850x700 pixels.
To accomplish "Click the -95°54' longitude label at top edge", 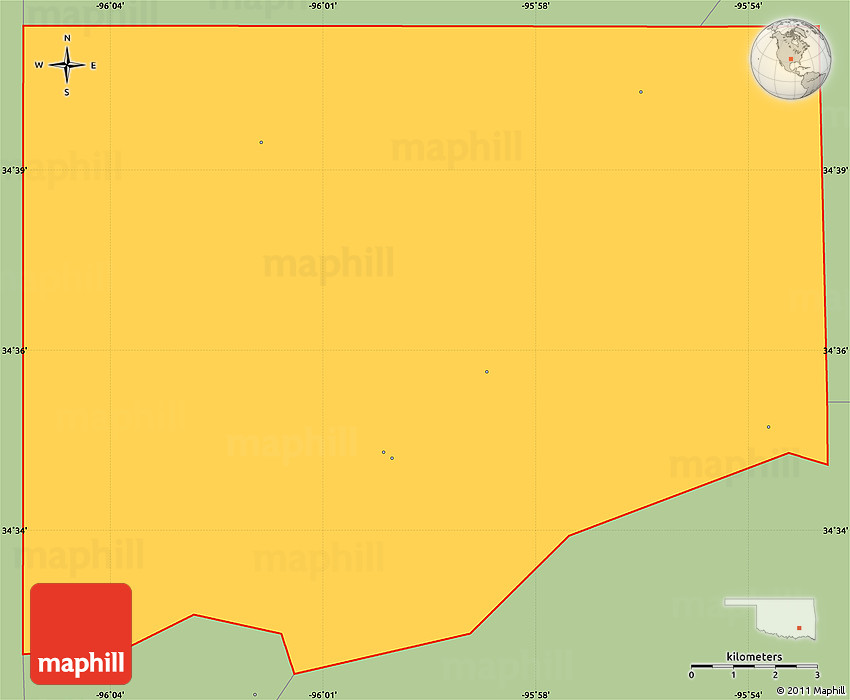I will (749, 6).
